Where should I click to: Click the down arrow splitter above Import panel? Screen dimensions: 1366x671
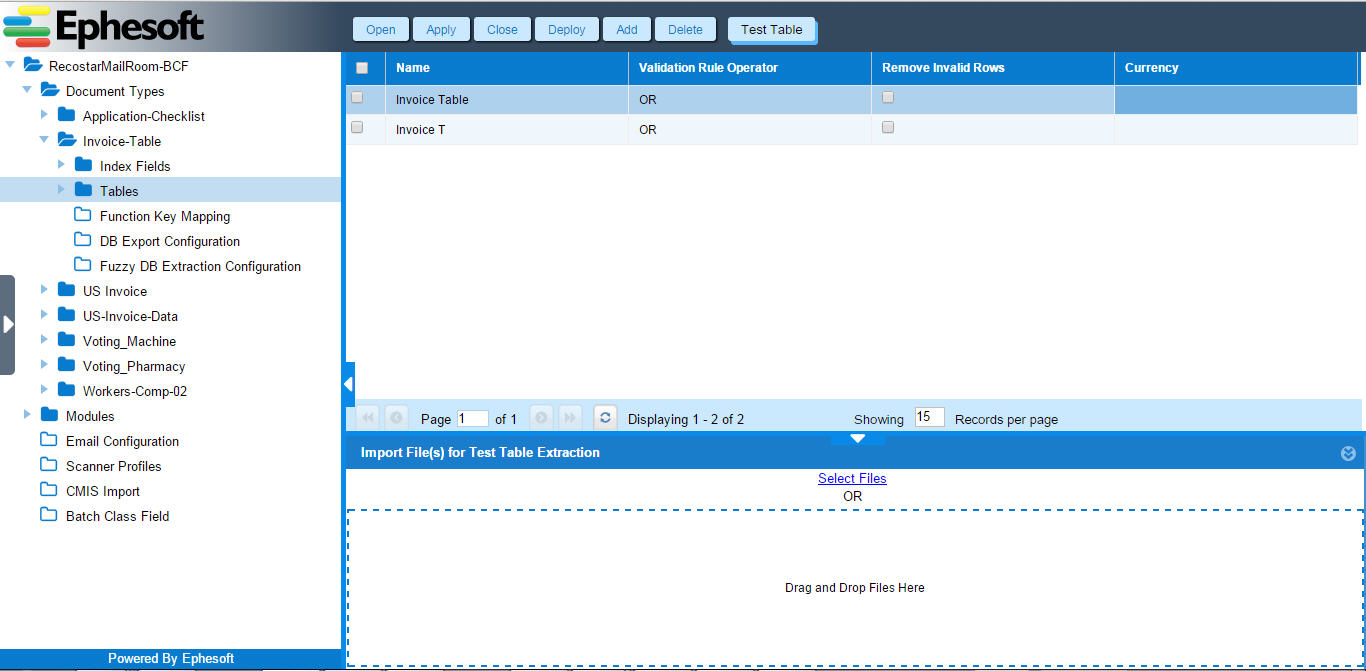[857, 438]
